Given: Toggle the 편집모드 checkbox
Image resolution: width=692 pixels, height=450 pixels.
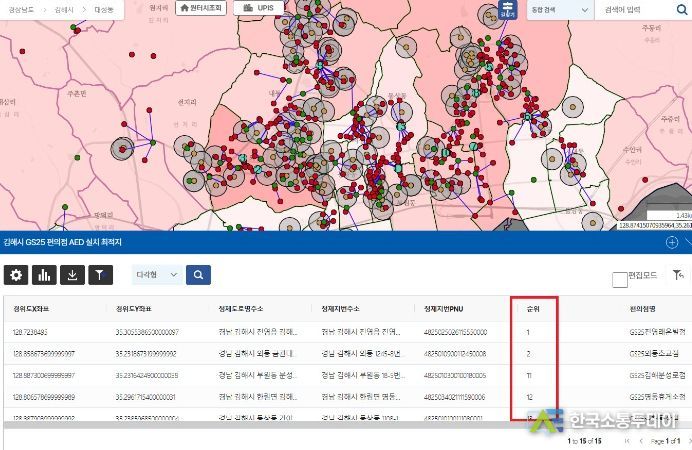Looking at the screenshot, I should pos(620,280).
